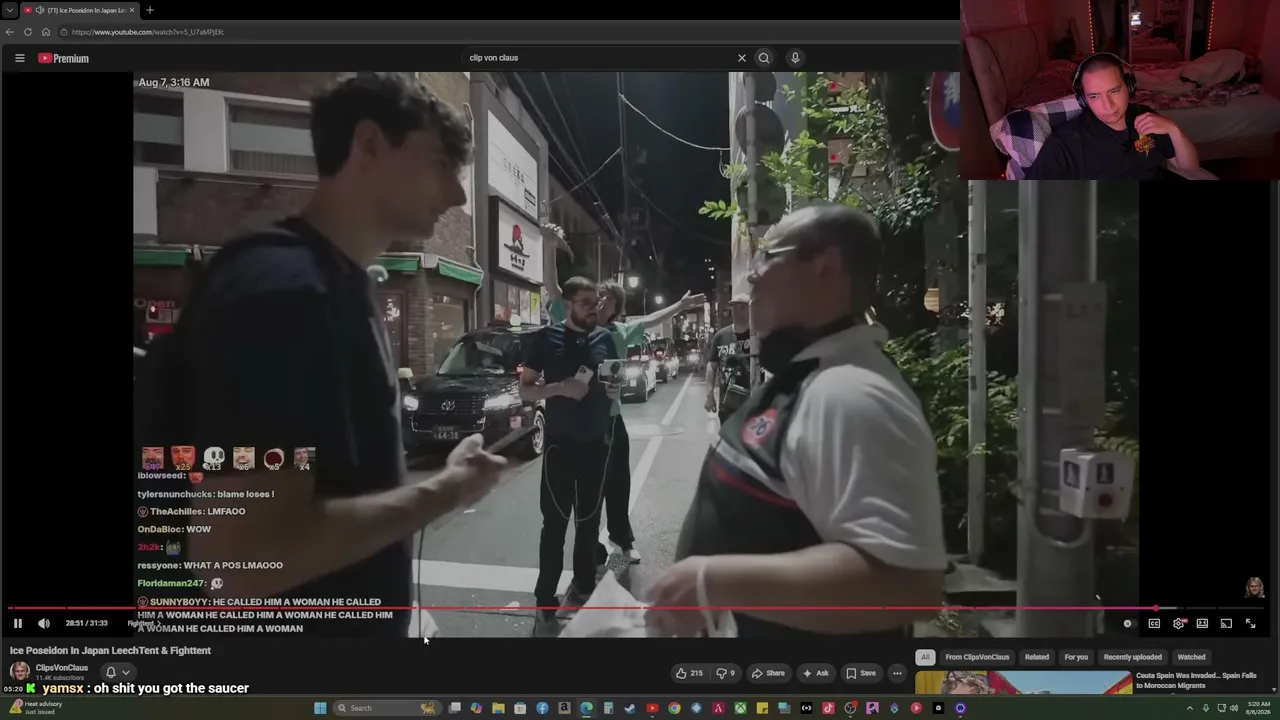The width and height of the screenshot is (1280, 720).
Task: Open the Windows Start menu
Action: (x=320, y=708)
